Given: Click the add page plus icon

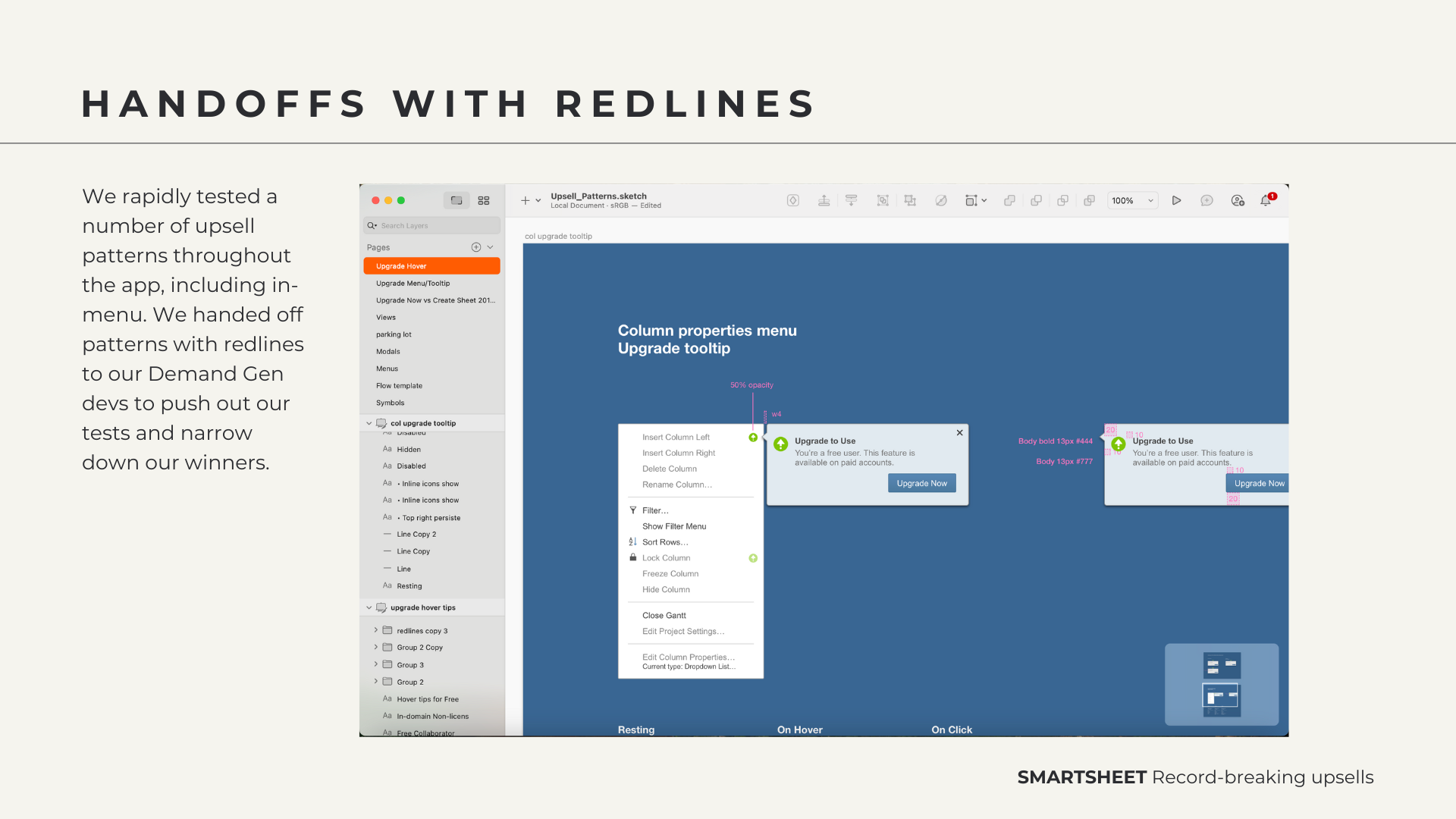Looking at the screenshot, I should pos(476,247).
